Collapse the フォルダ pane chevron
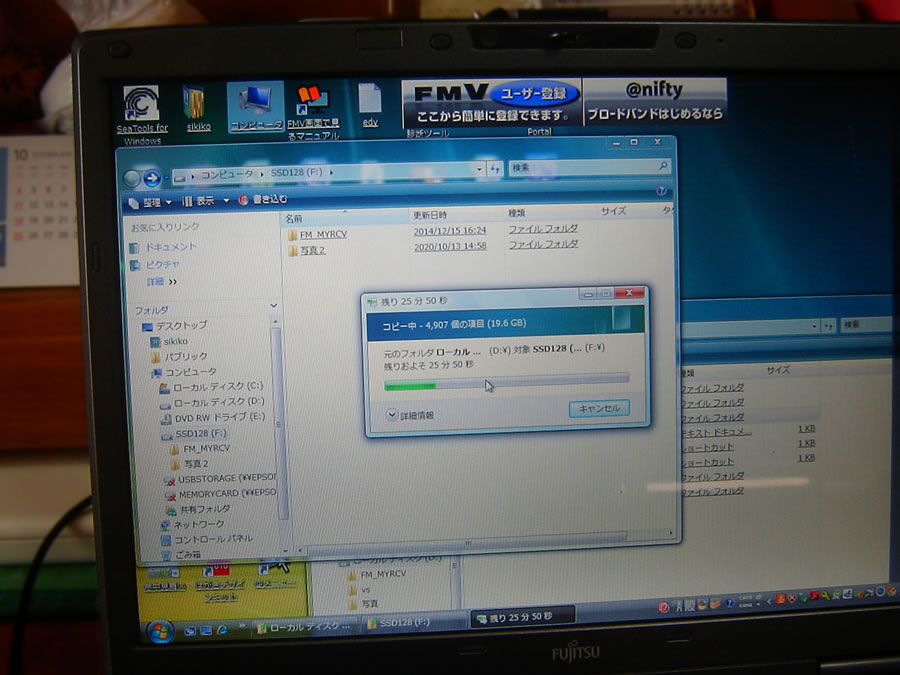This screenshot has width=900, height=675. click(x=274, y=306)
